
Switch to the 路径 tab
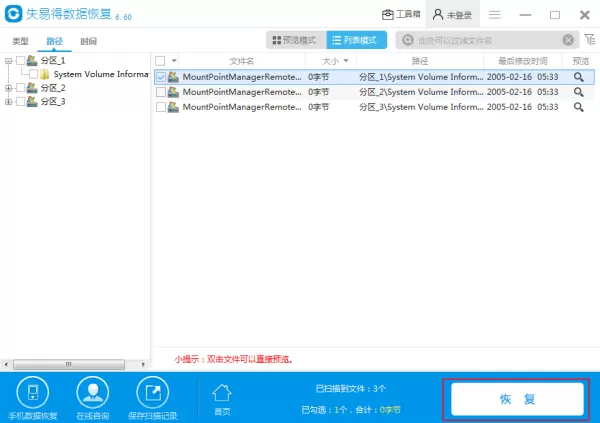(x=54, y=41)
